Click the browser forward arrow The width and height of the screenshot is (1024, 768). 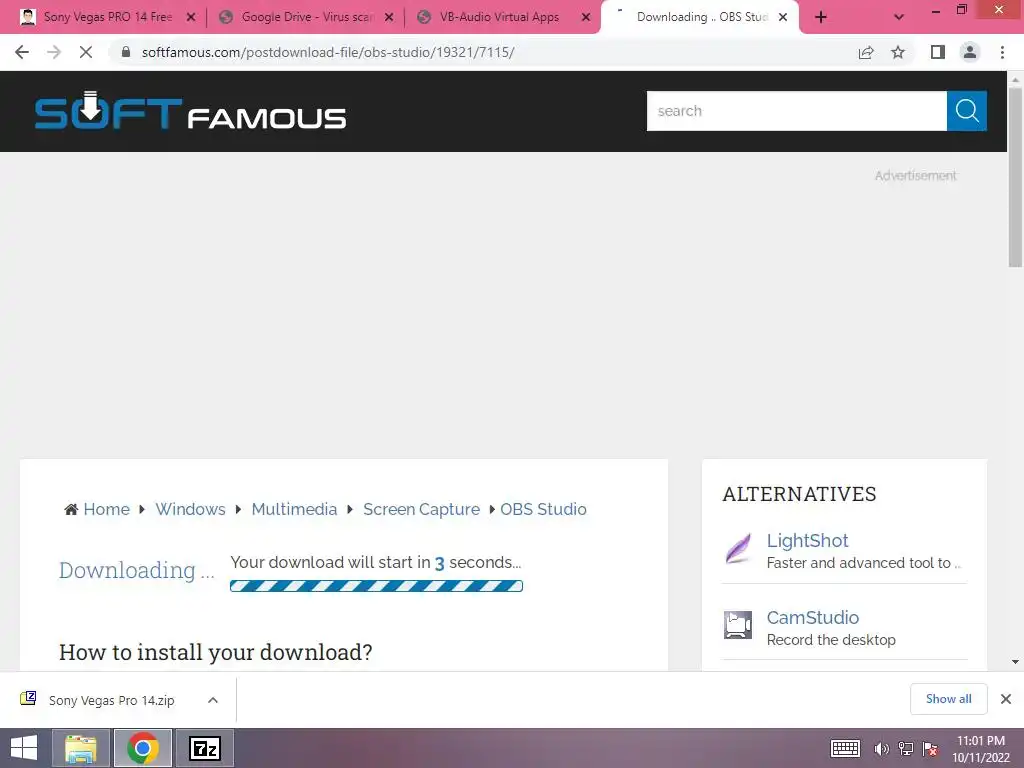point(54,52)
